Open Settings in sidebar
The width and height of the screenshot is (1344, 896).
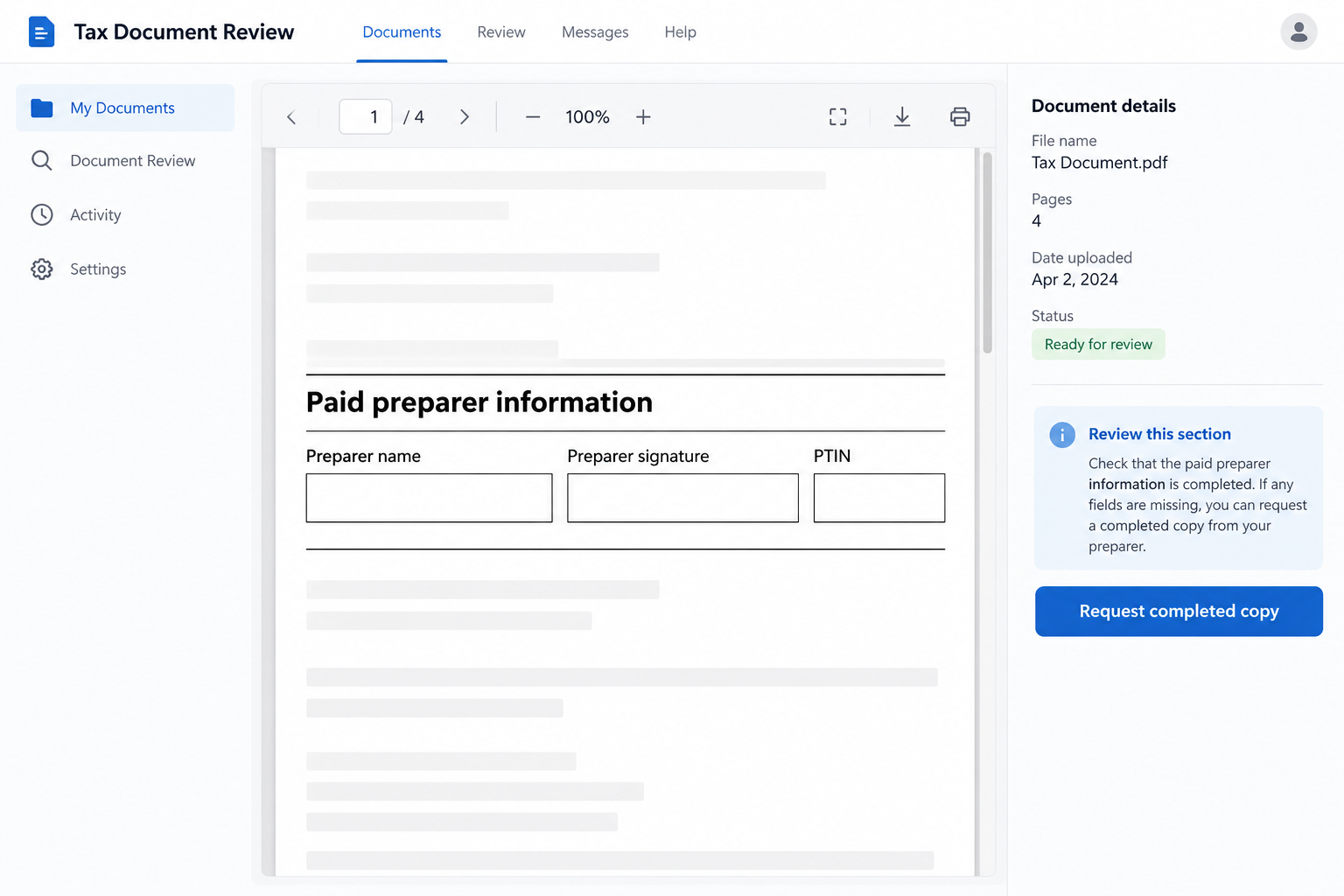click(x=125, y=269)
